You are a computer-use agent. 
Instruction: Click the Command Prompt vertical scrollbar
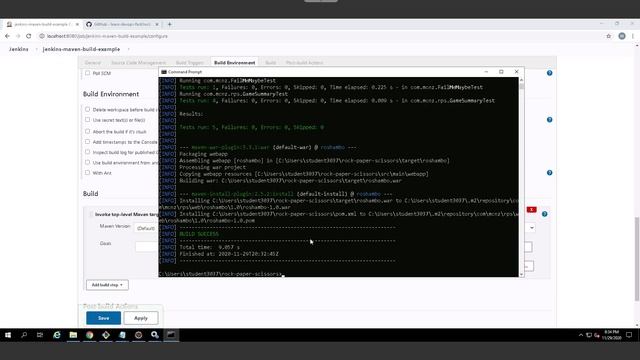pos(521,176)
